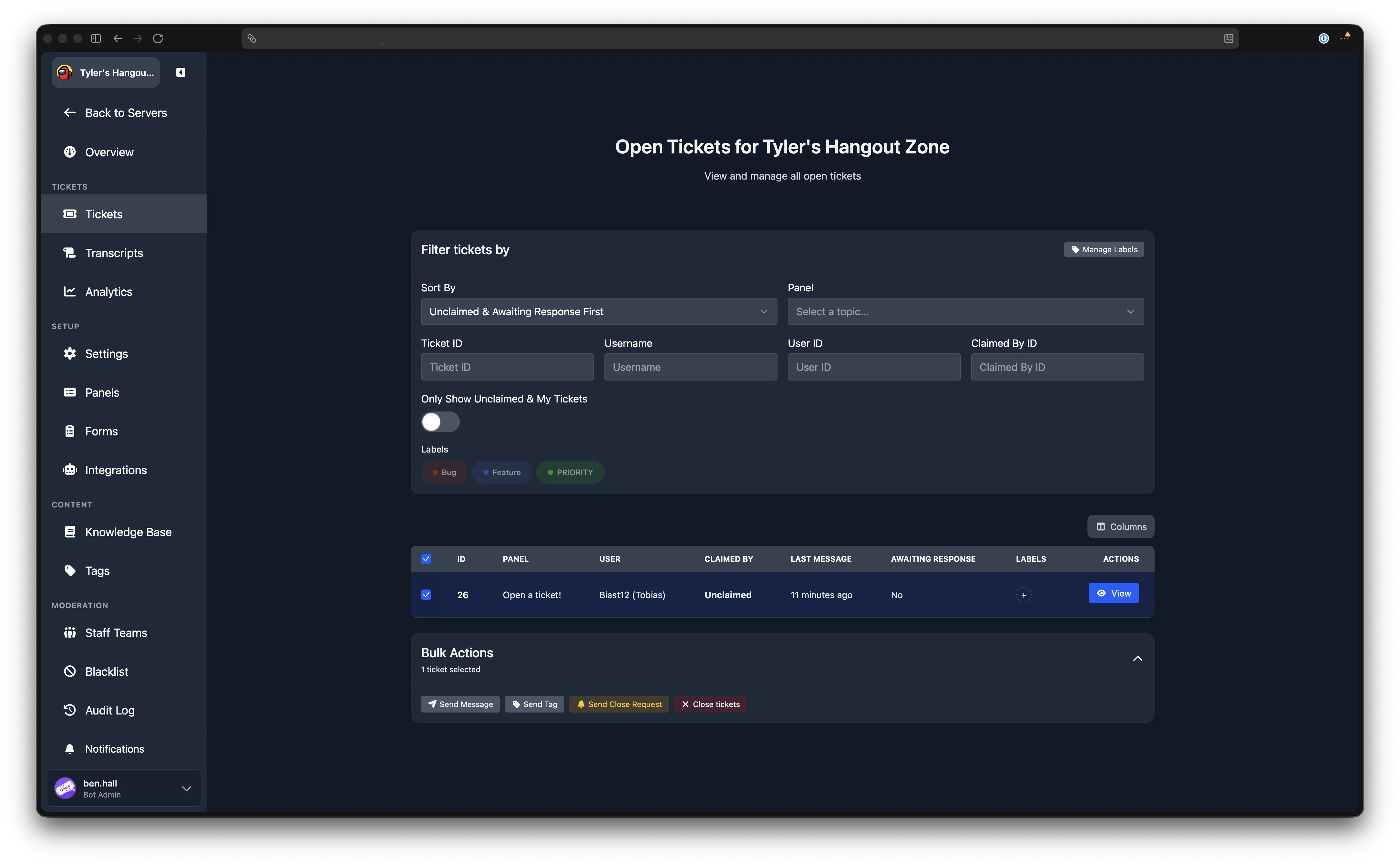Uncheck the select-all tickets checkbox in header
Image resolution: width=1400 pixels, height=865 pixels.
point(426,559)
